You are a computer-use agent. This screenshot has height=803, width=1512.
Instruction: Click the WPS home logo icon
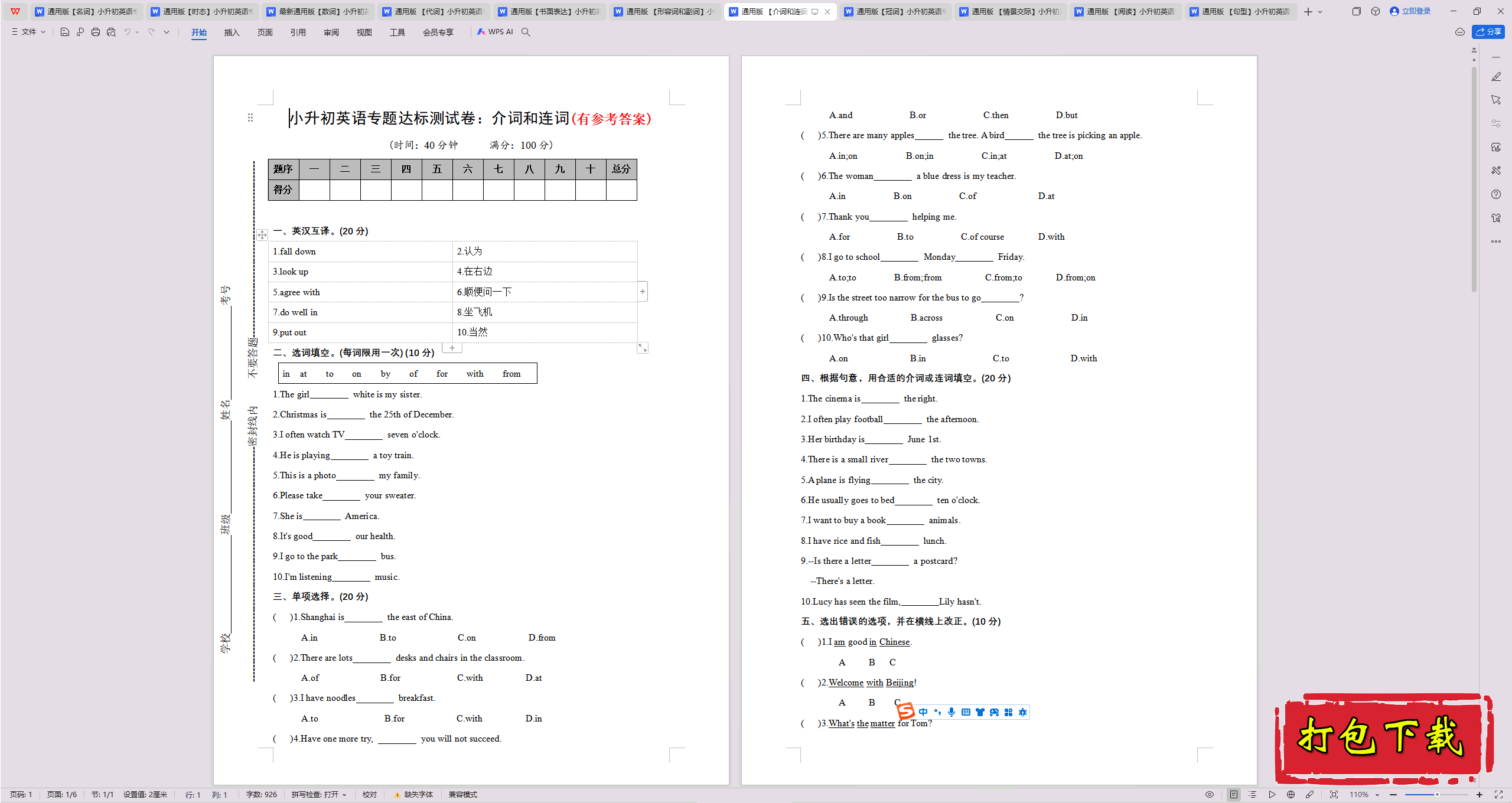click(15, 11)
